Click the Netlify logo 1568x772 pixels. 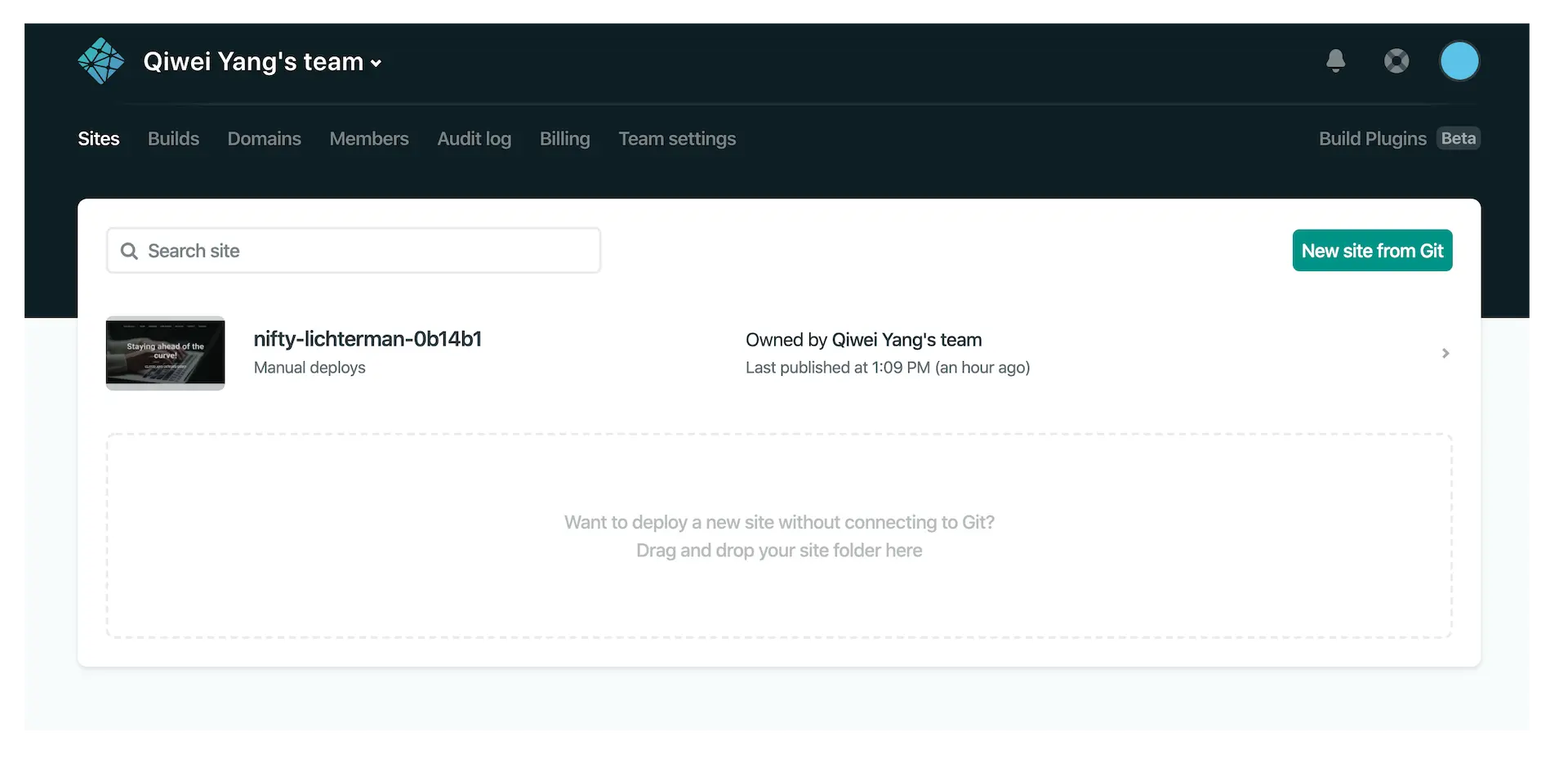[100, 60]
